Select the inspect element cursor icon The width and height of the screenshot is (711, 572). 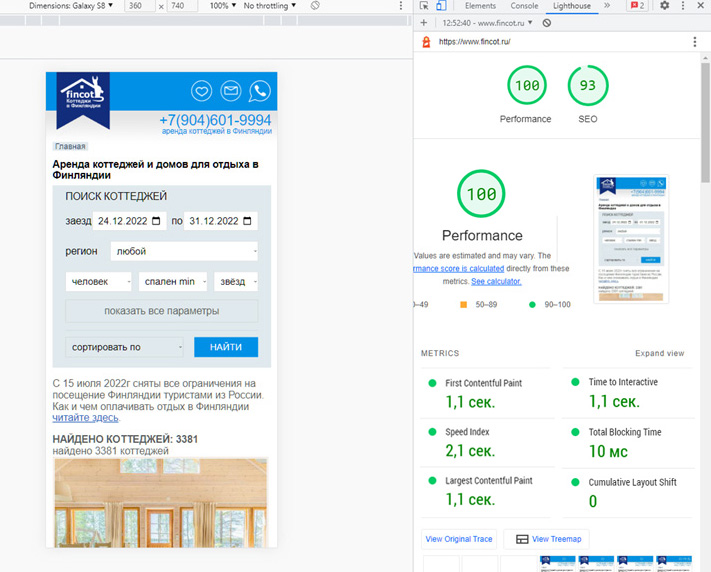point(424,6)
